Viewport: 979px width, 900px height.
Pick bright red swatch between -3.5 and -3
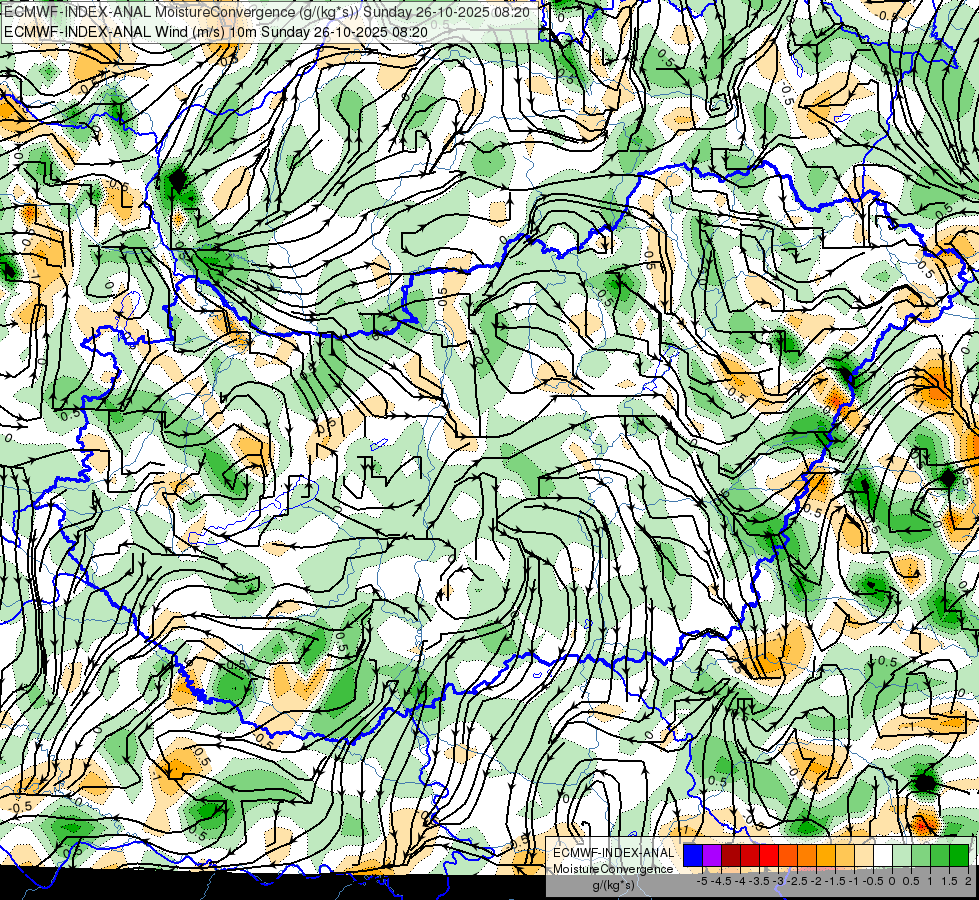pos(769,856)
